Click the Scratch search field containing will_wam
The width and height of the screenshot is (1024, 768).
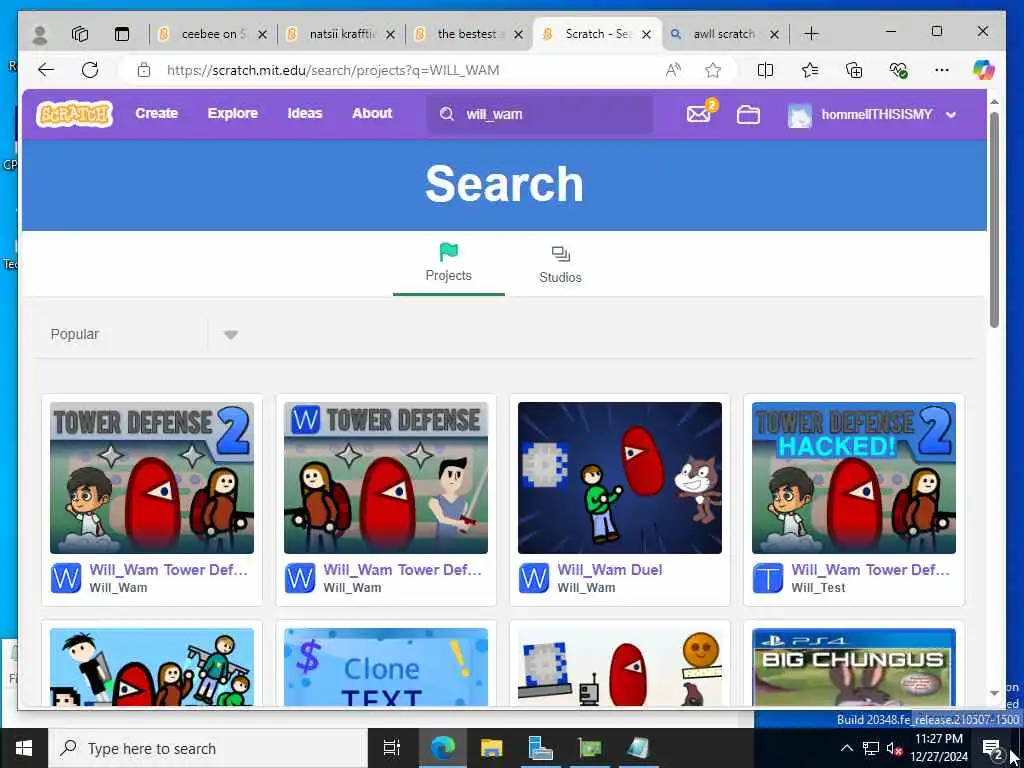tap(540, 114)
